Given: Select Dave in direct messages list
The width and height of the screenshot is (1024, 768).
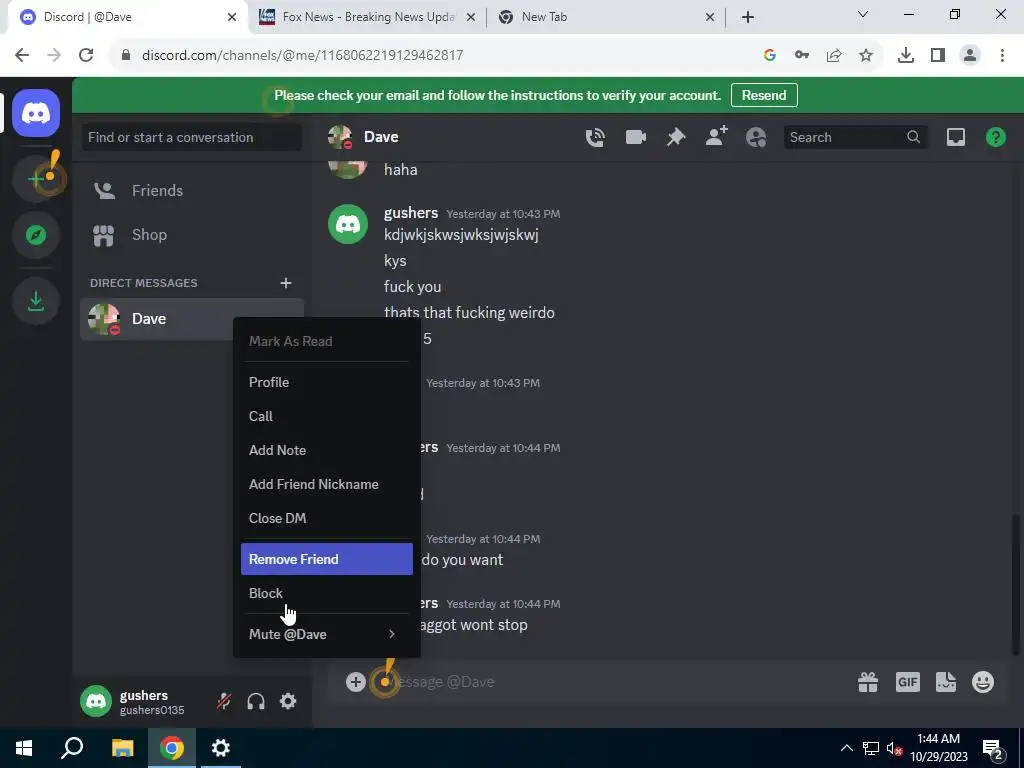Looking at the screenshot, I should pos(192,319).
